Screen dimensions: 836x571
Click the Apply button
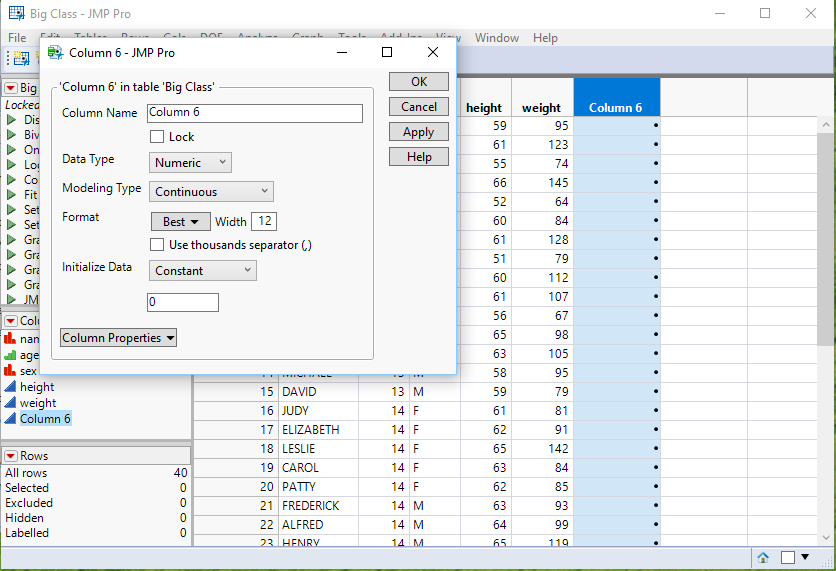(x=419, y=132)
